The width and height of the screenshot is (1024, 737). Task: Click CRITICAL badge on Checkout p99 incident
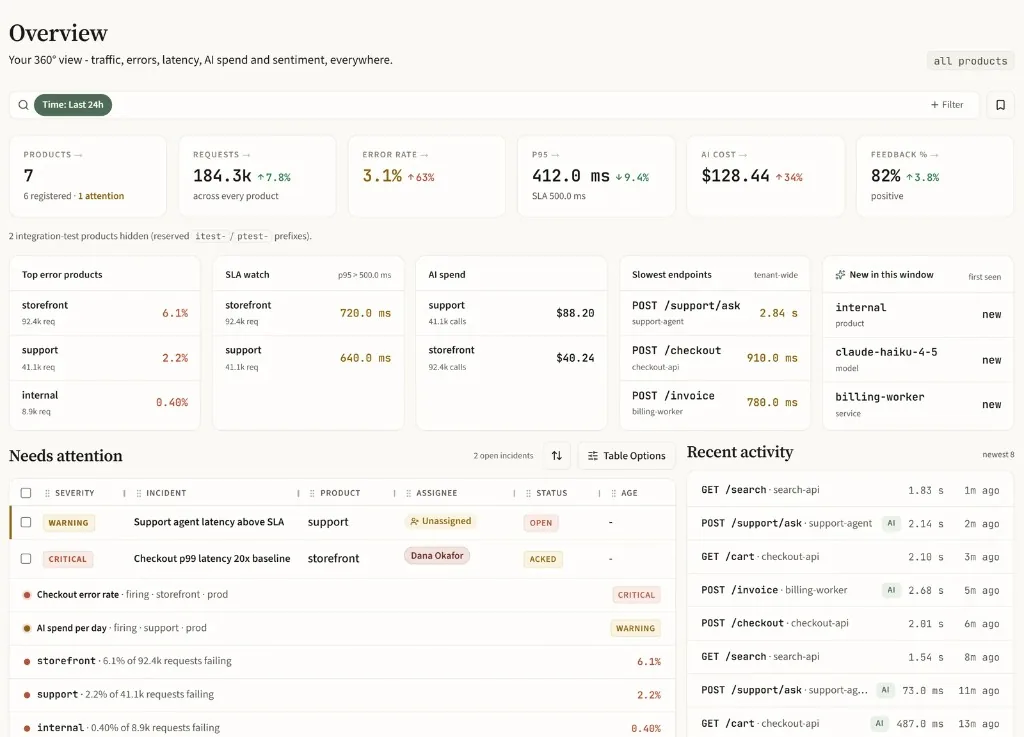point(67,559)
